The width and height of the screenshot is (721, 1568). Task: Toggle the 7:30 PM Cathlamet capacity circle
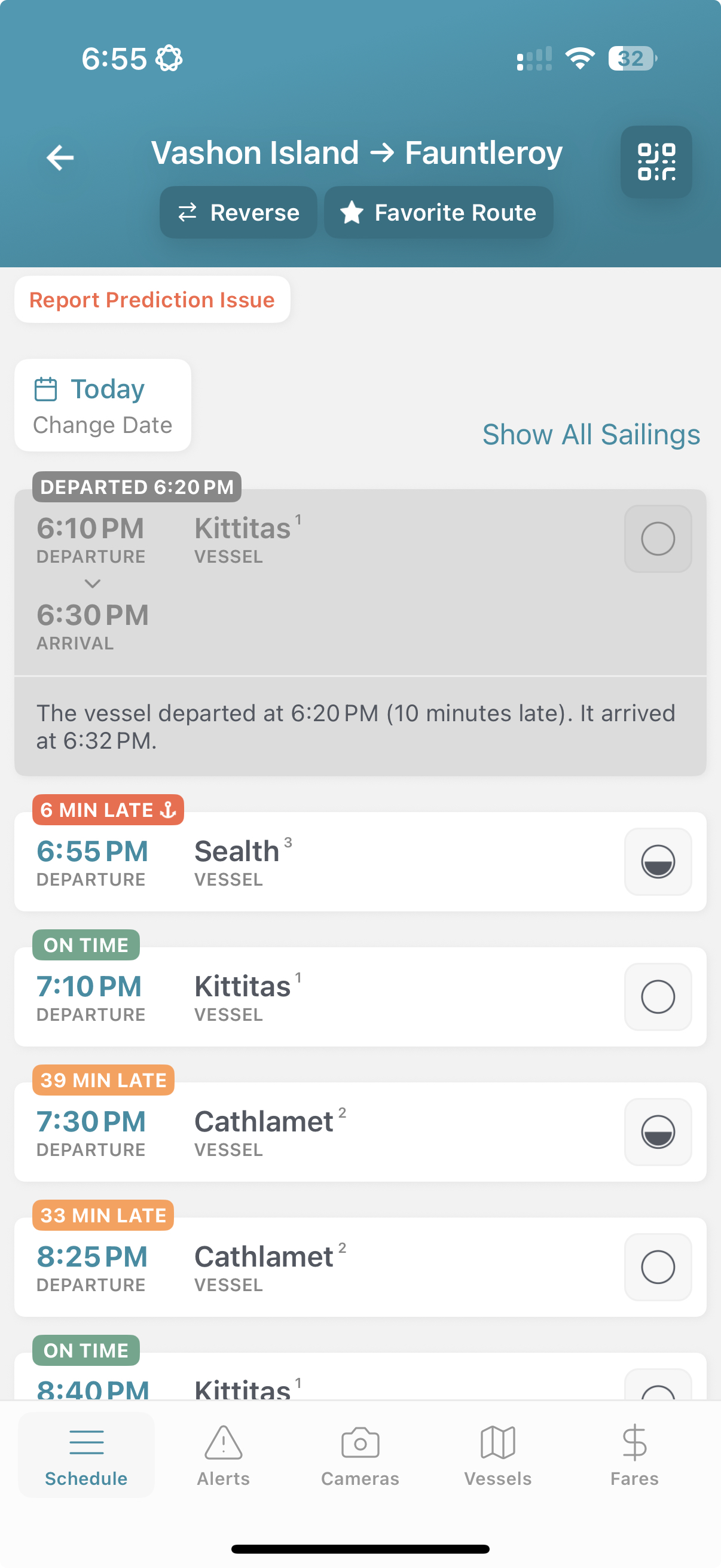tap(657, 1131)
